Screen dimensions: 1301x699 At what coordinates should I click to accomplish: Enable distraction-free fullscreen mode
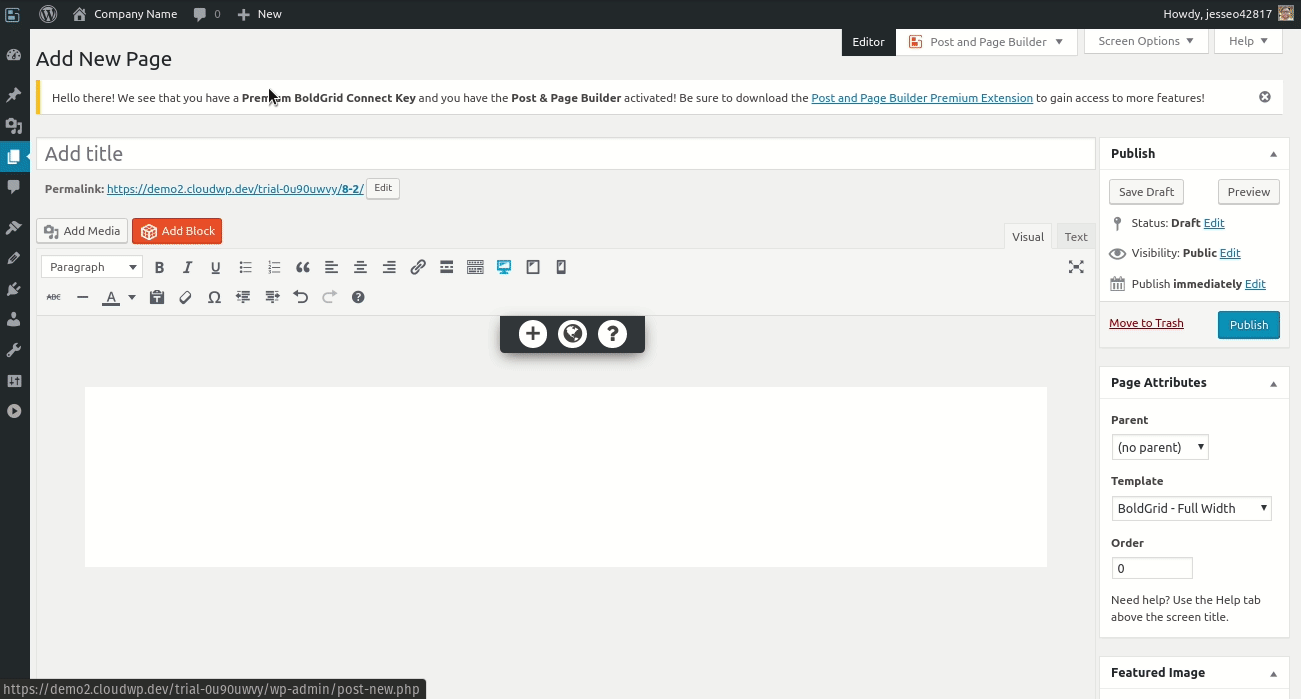1076,267
